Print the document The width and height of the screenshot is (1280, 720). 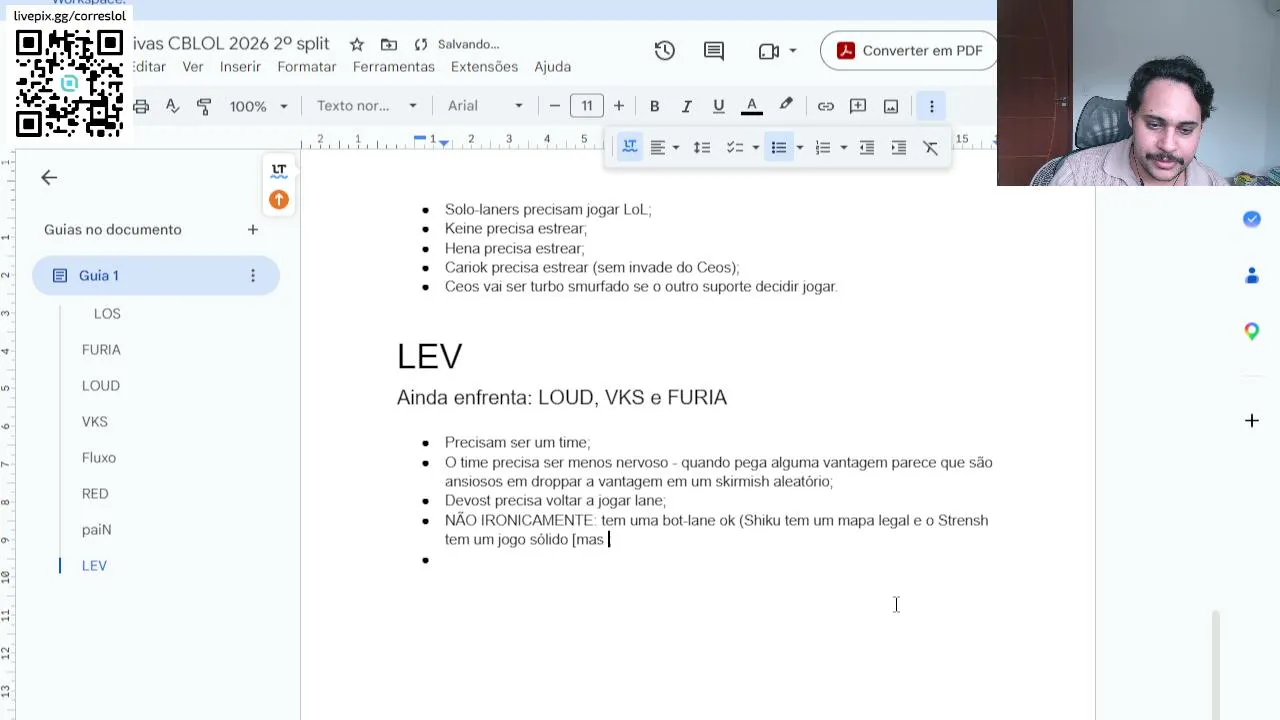pyautogui.click(x=141, y=106)
